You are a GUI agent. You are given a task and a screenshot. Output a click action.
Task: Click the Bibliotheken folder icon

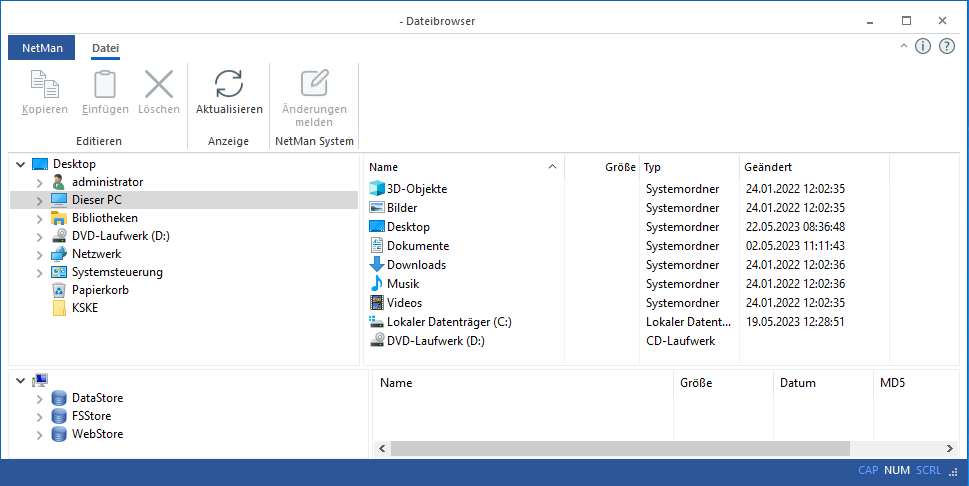point(59,218)
